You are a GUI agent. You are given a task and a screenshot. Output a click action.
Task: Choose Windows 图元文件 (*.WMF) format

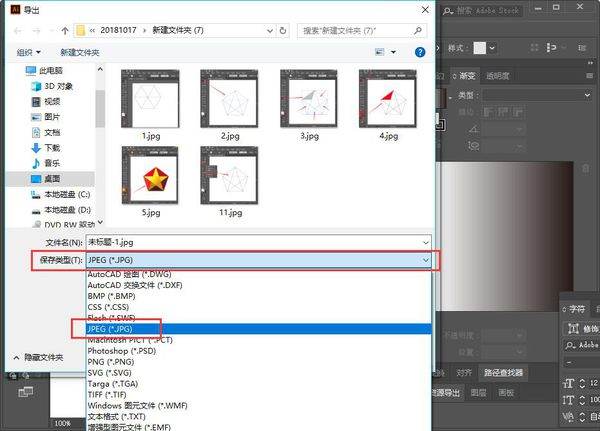click(259, 405)
